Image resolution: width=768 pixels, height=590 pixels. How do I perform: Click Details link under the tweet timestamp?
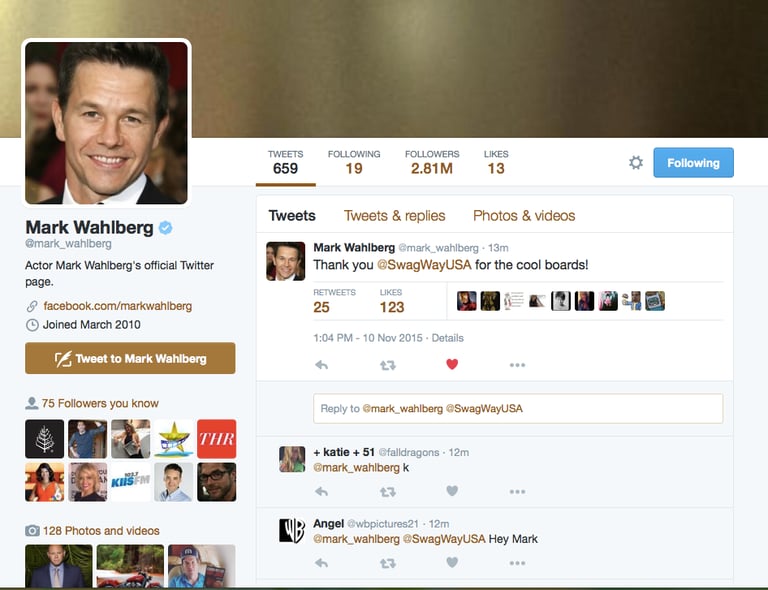click(447, 338)
